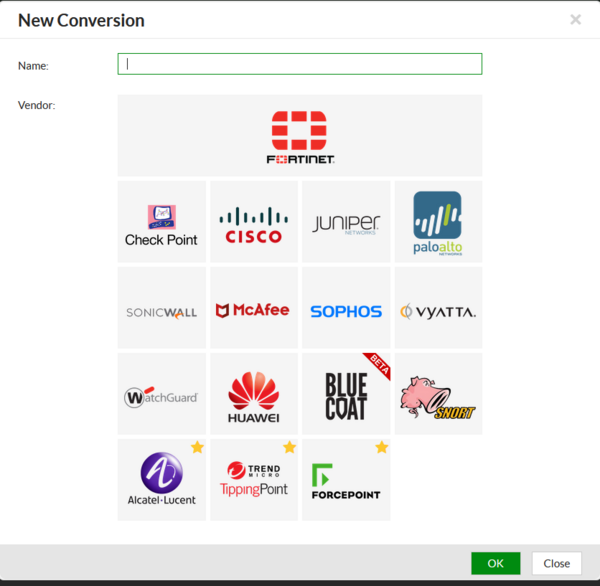Pick the Blue Coat beta vendor
This screenshot has height=586, width=600.
click(x=346, y=394)
